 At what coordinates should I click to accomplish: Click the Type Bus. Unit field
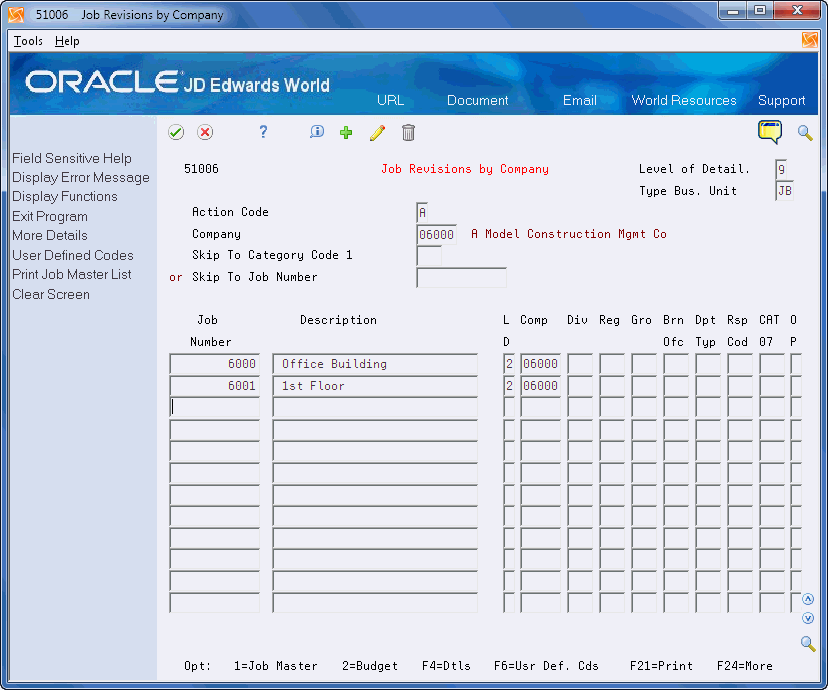coord(784,191)
